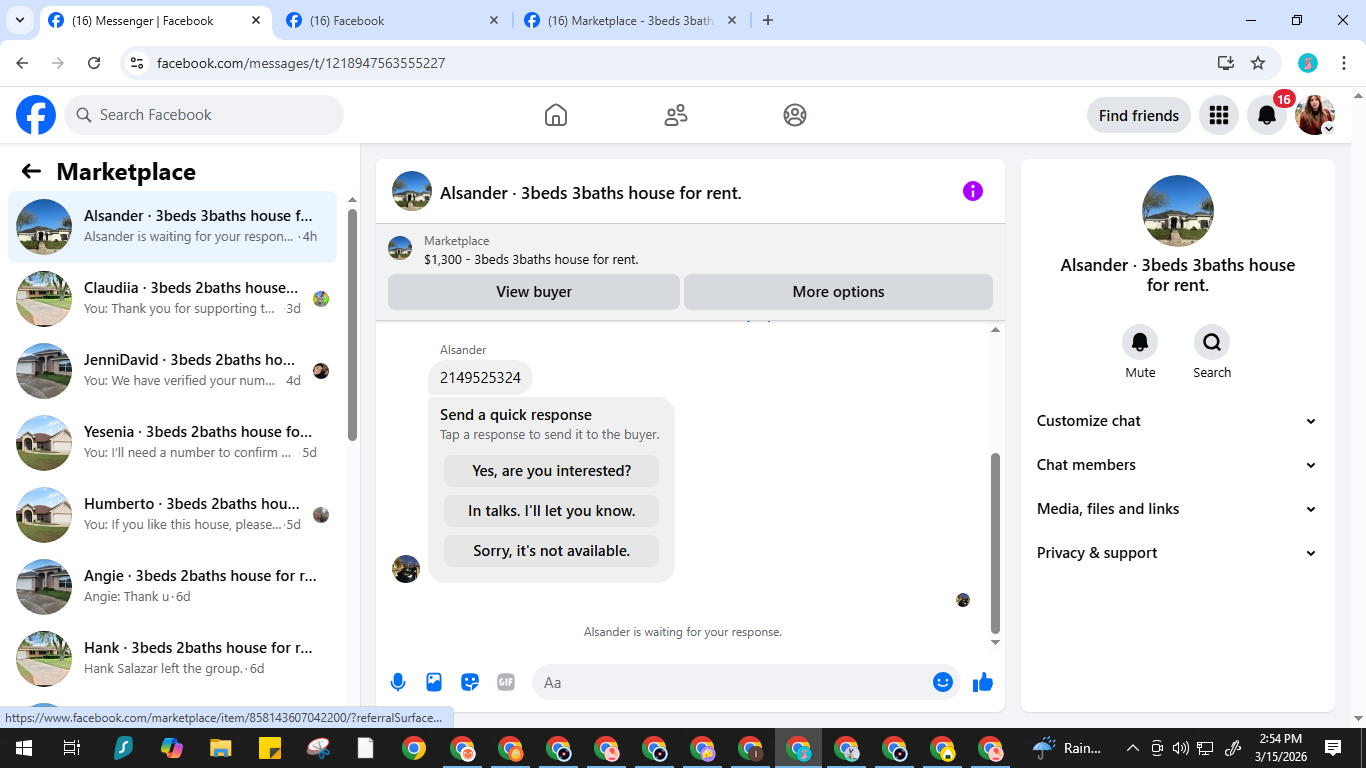The image size is (1366, 768).
Task: Open the Windows Start menu
Action: pyautogui.click(x=23, y=748)
